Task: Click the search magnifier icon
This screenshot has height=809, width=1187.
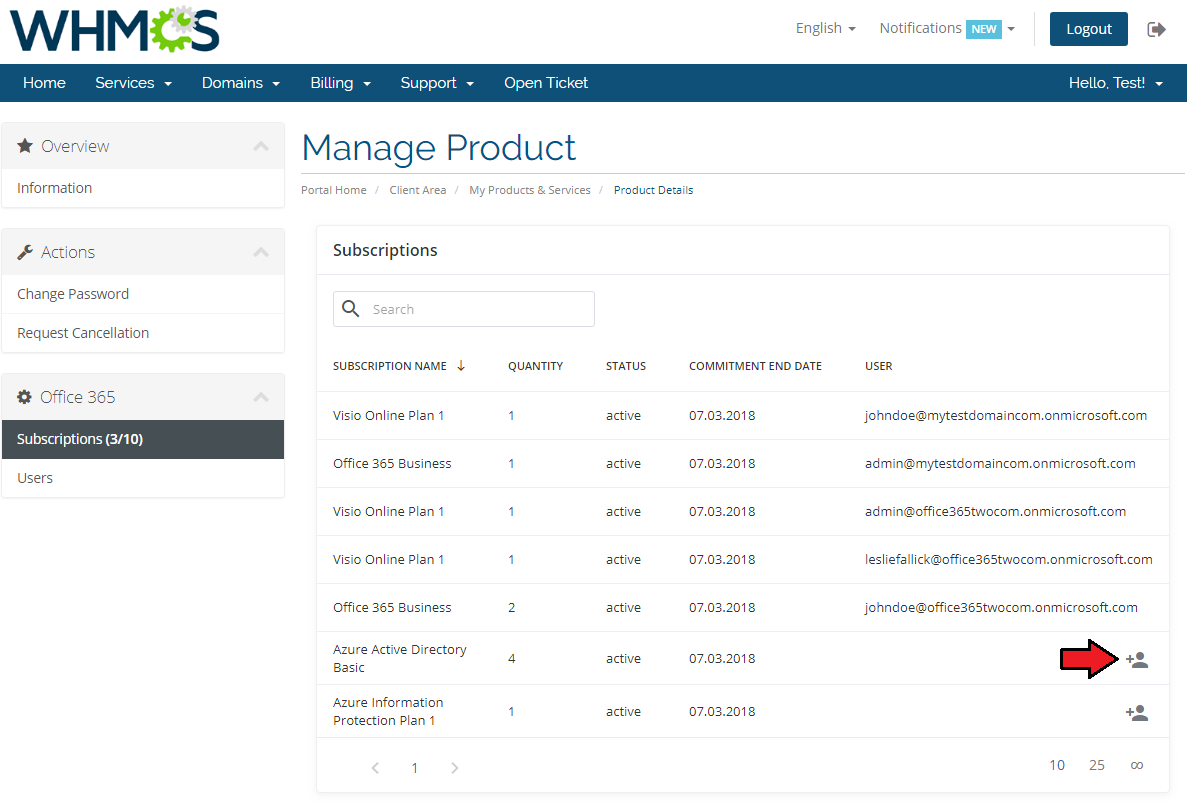Action: 350,309
